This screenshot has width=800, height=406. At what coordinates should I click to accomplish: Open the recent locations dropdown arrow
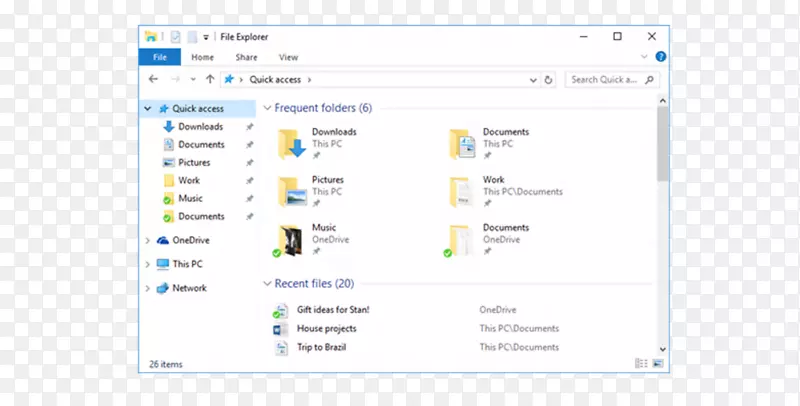coord(193,80)
